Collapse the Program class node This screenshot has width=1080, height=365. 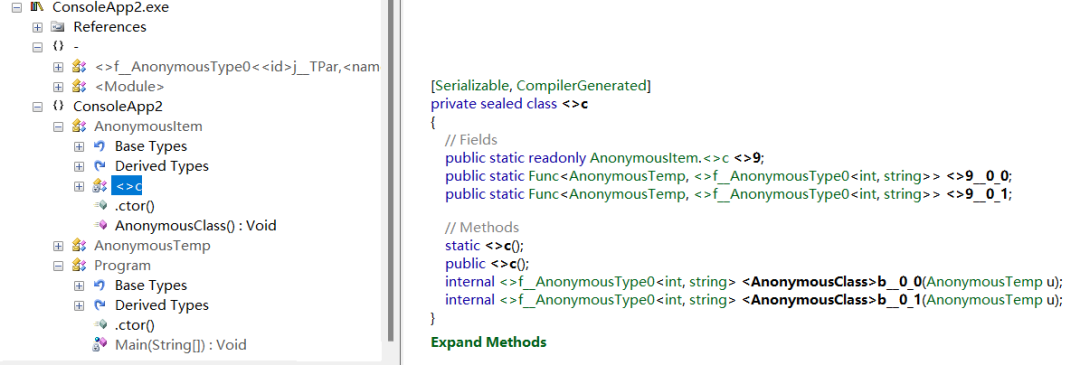pyautogui.click(x=58, y=265)
